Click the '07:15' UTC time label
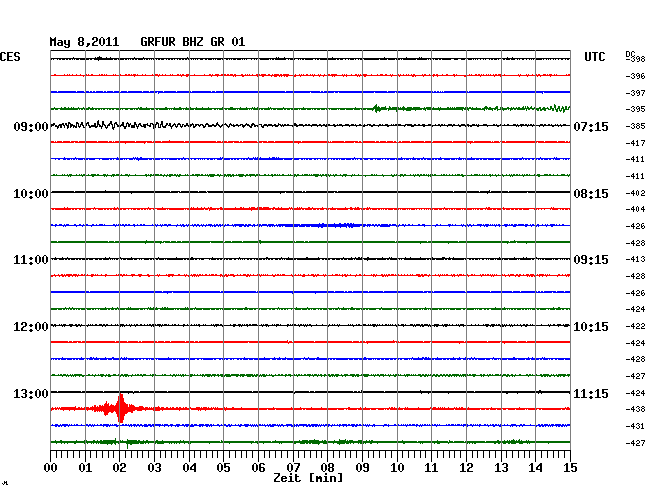650x494 pixels. click(591, 126)
